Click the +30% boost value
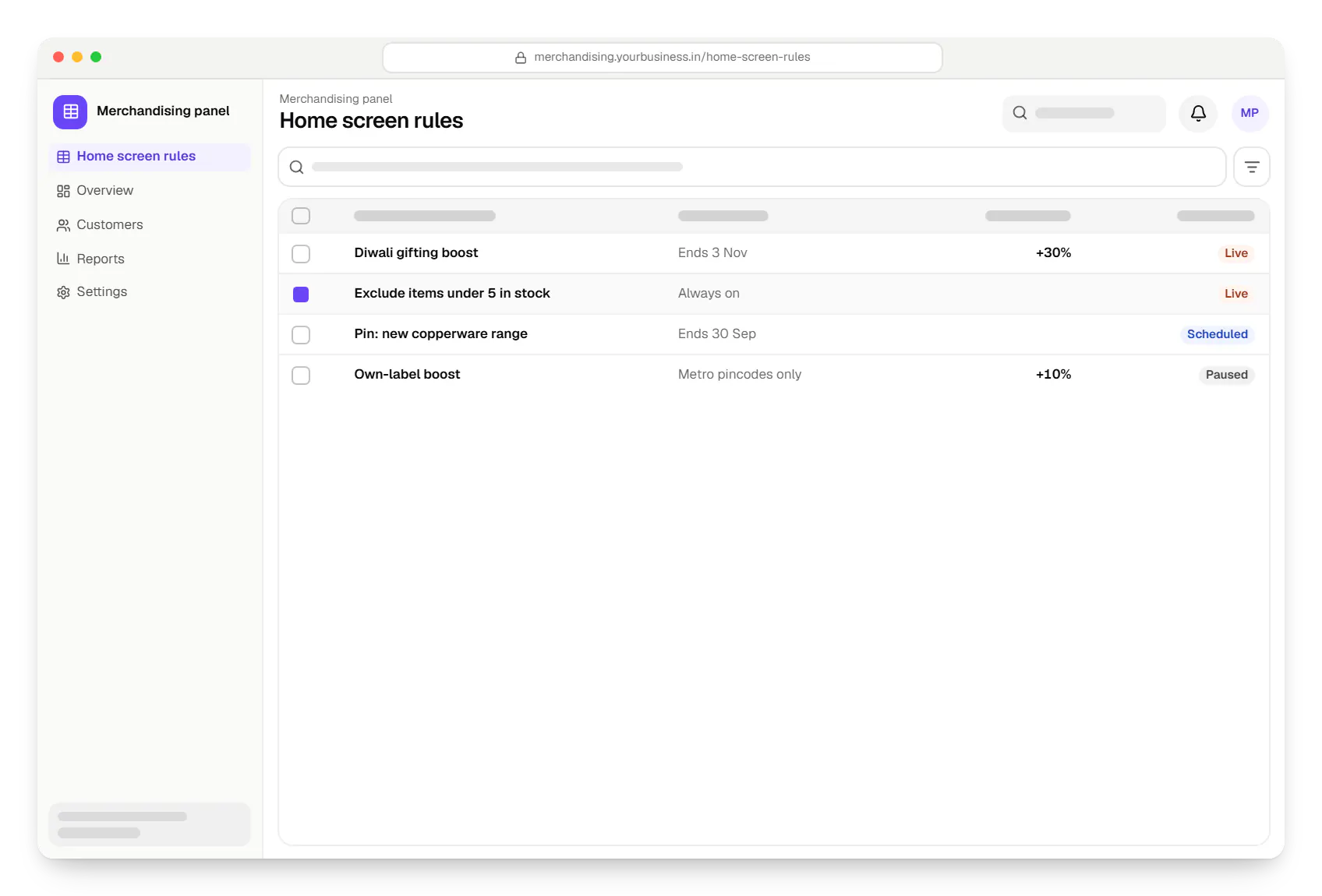1322x896 pixels. click(x=1053, y=252)
